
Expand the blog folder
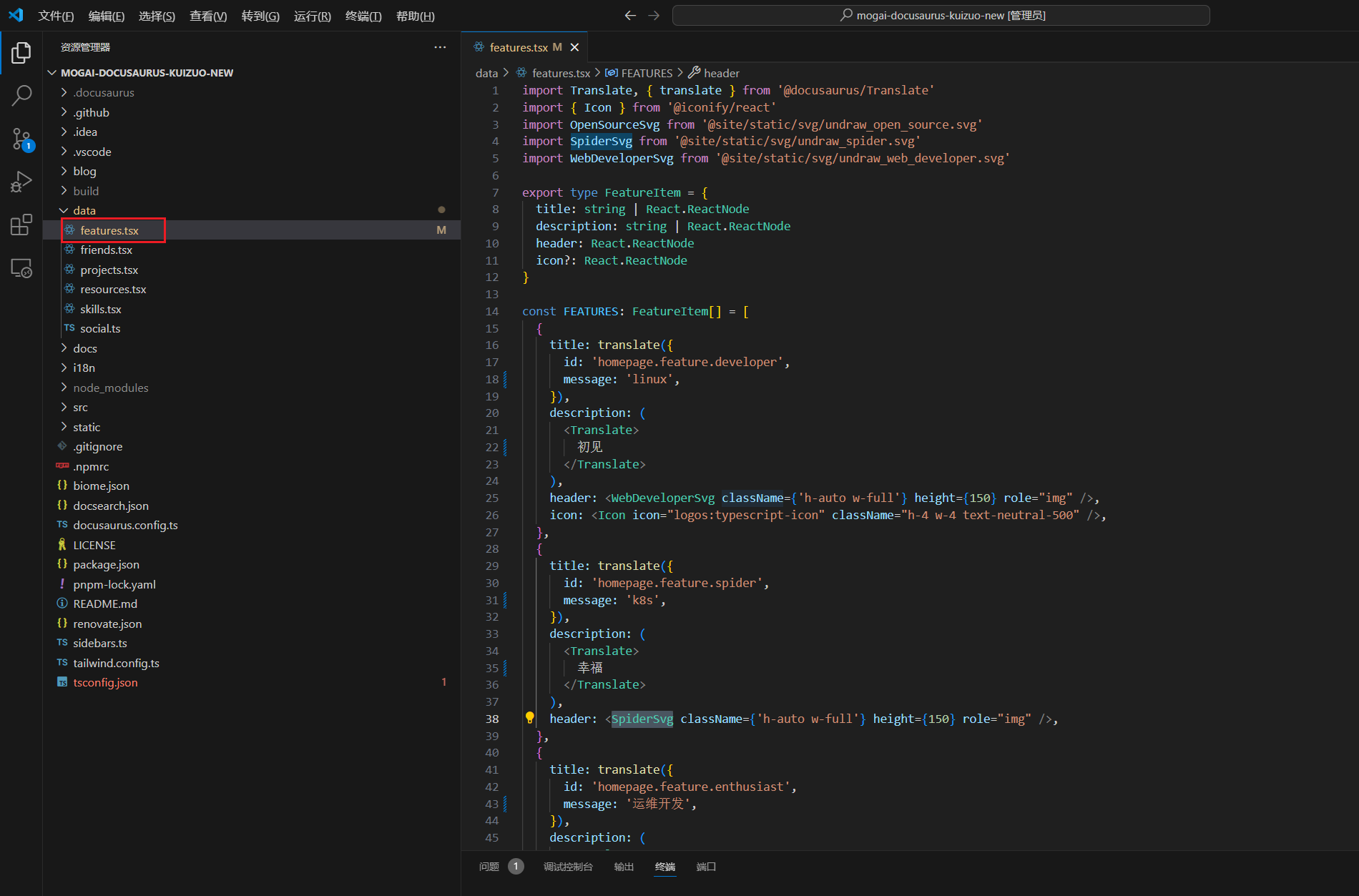click(x=64, y=171)
